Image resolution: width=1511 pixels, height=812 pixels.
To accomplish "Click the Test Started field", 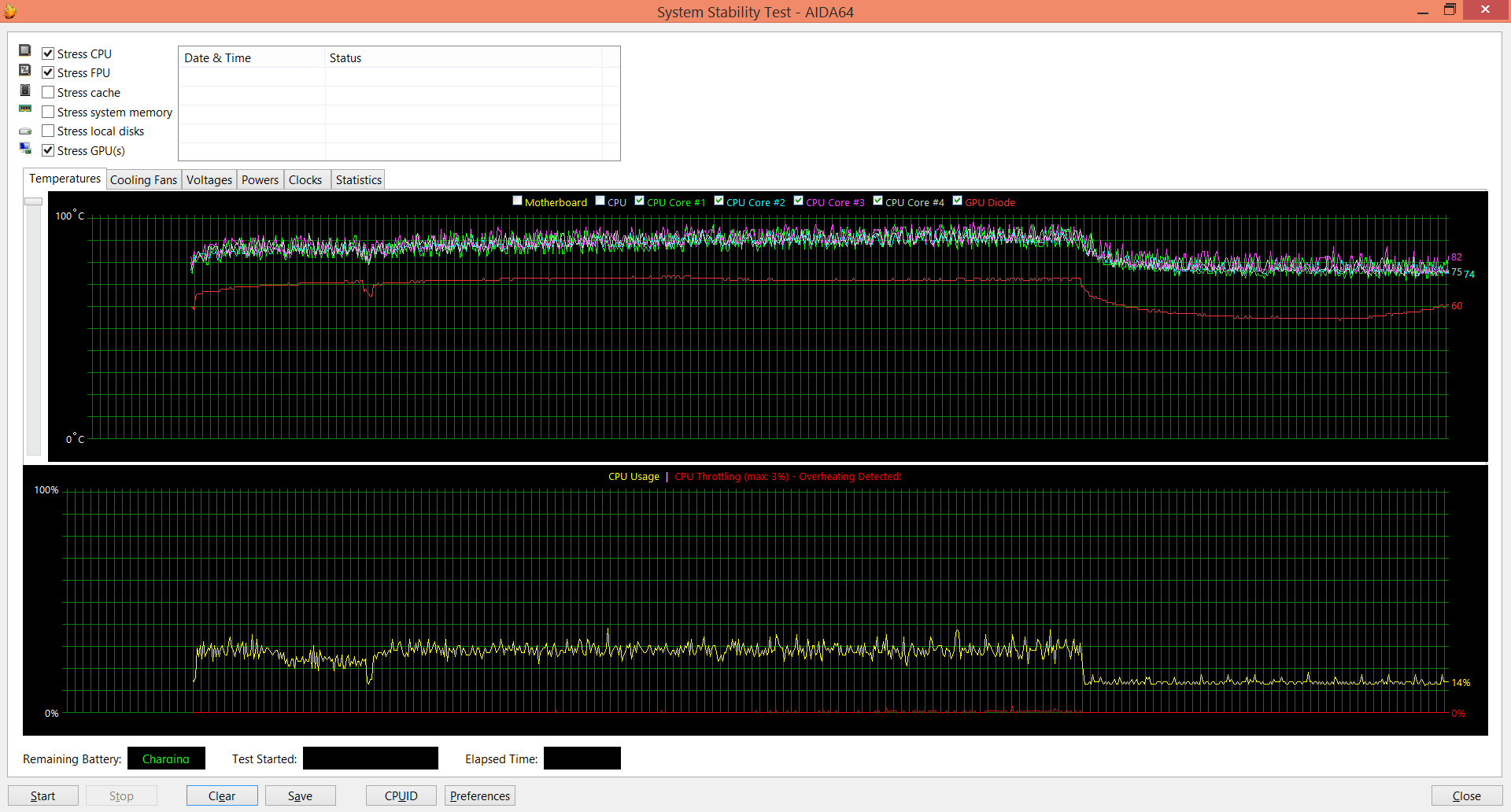I will [x=371, y=758].
